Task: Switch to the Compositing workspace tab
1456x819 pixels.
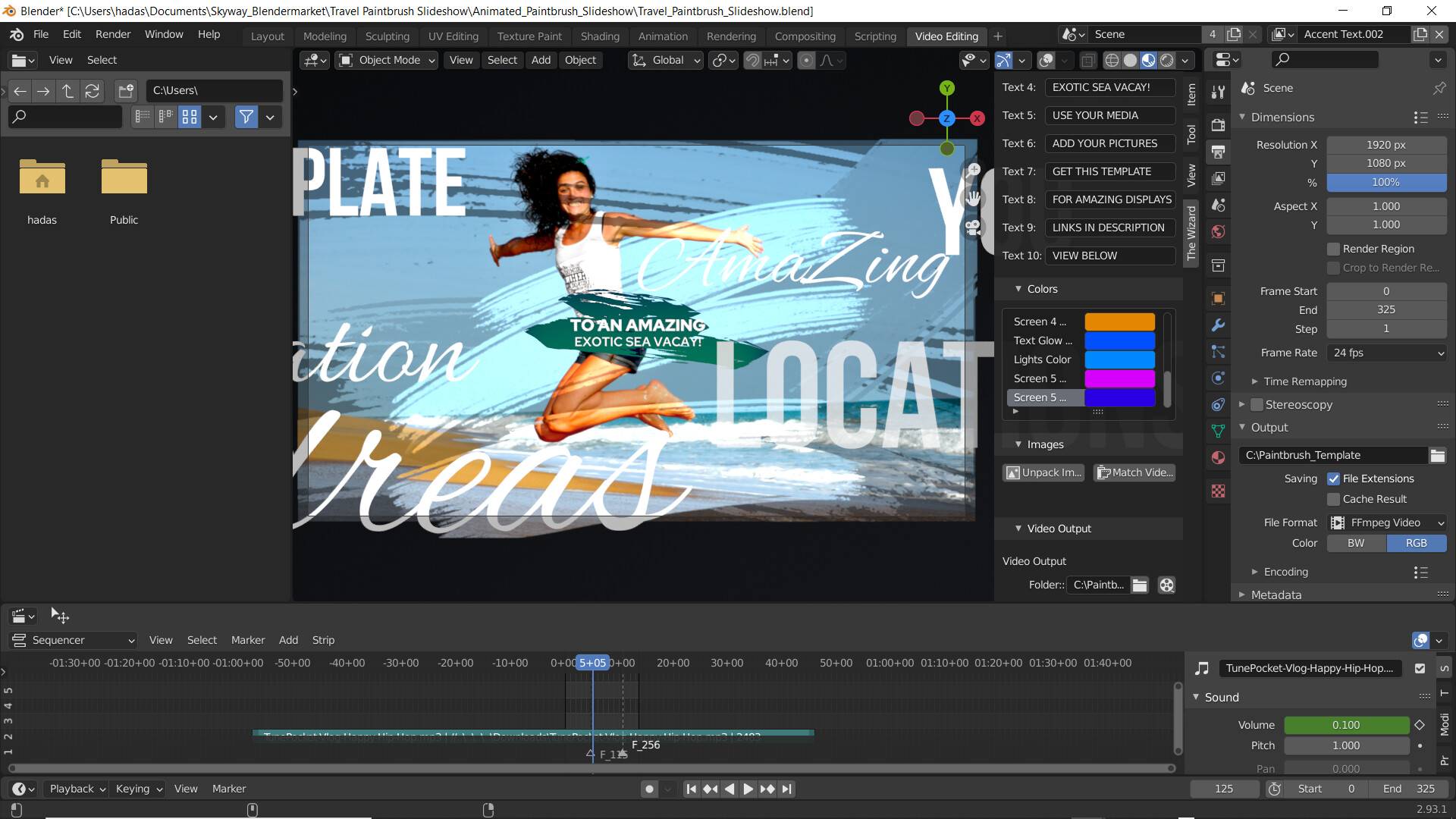Action: [805, 36]
